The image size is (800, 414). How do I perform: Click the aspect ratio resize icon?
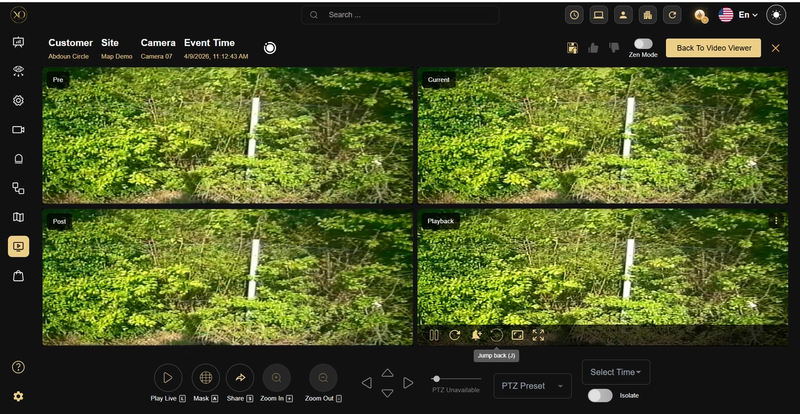click(x=517, y=335)
